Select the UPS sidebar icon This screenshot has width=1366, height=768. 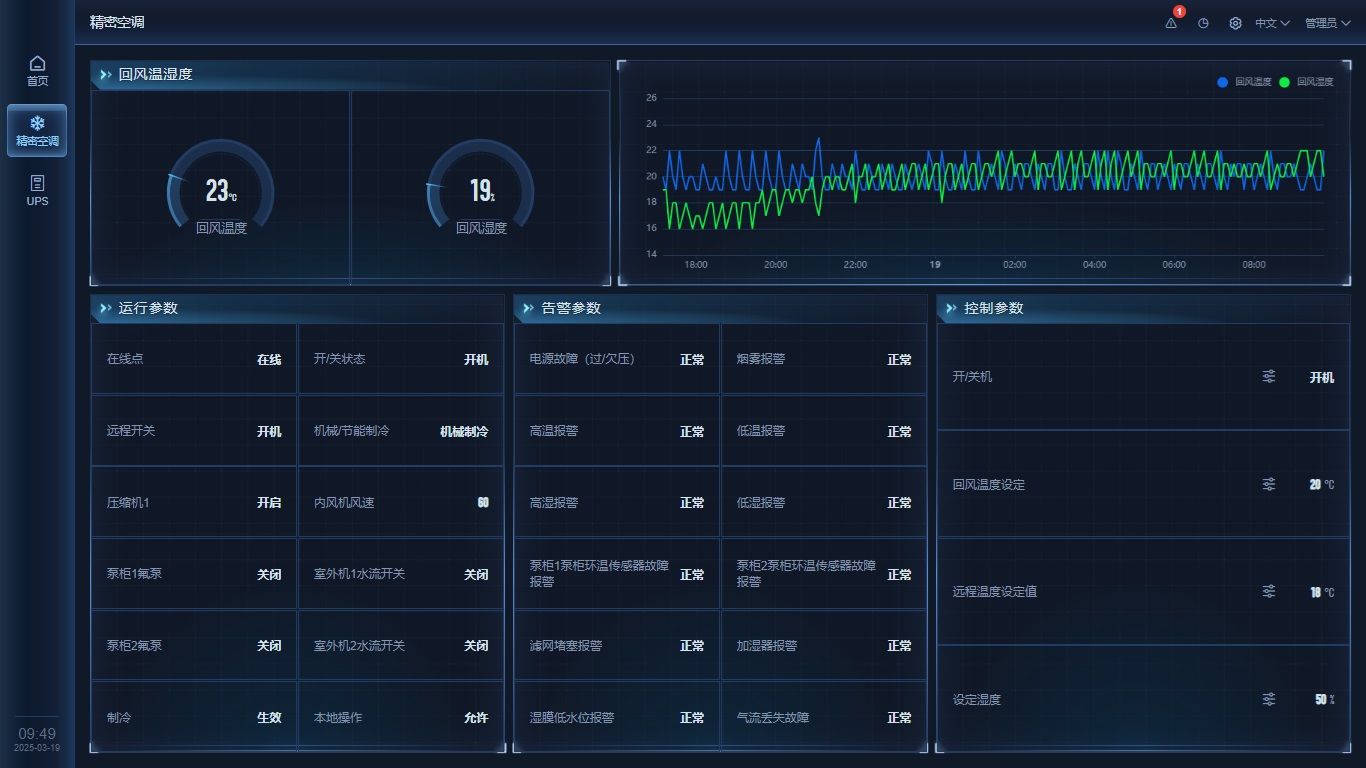[x=37, y=190]
